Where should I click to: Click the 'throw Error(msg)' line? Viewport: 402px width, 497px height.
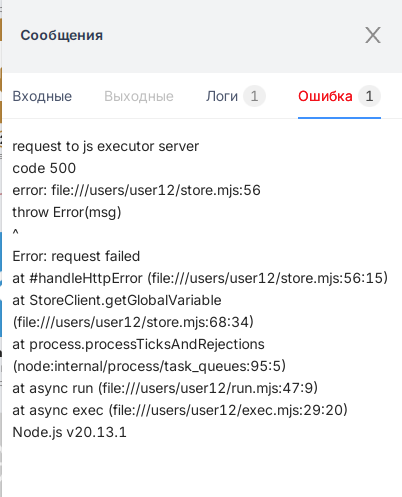coord(67,212)
